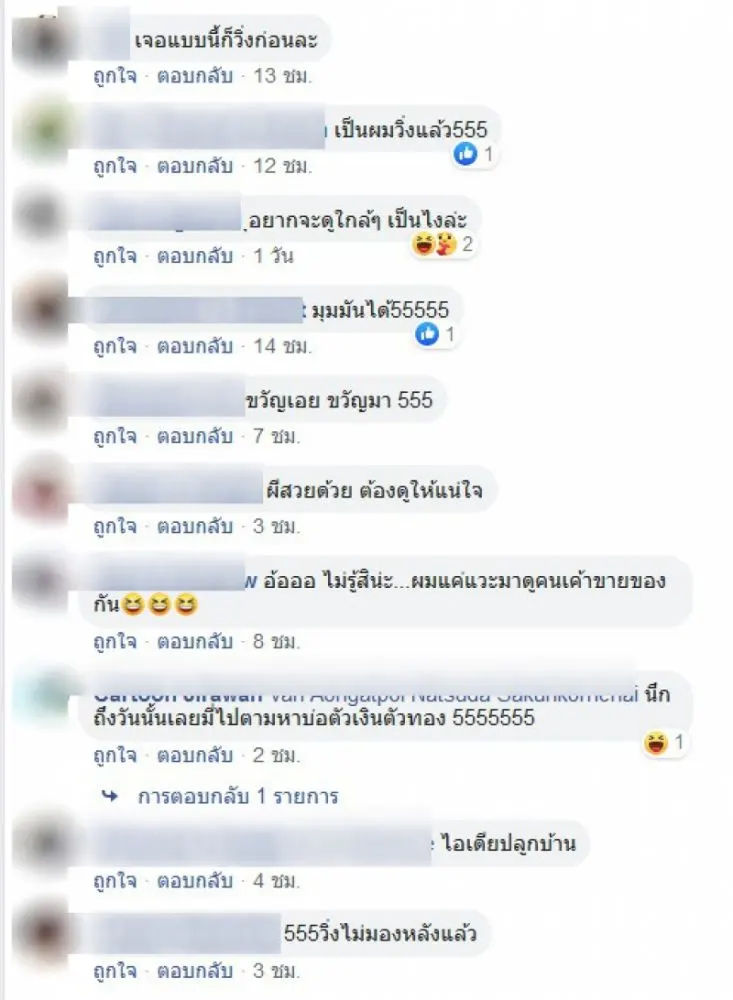The width and height of the screenshot is (733, 1000).
Task: Reply to ไอเดียปลูกบ้าน comment
Action: click(195, 881)
